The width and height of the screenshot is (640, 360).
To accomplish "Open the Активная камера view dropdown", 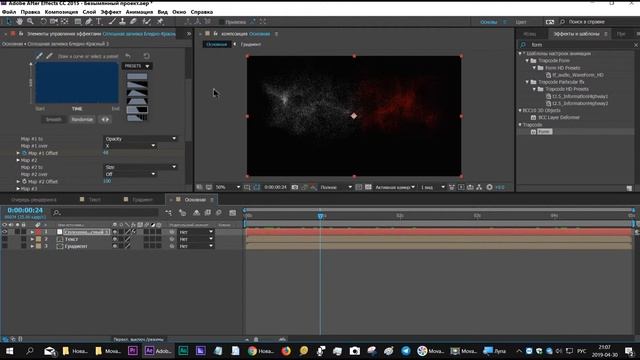I will pyautogui.click(x=395, y=187).
